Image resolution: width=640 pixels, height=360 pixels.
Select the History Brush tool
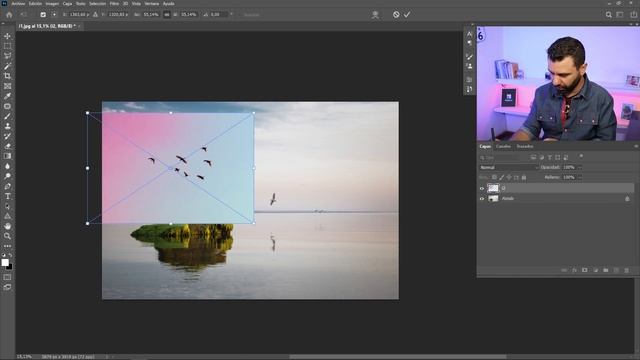pos(7,136)
